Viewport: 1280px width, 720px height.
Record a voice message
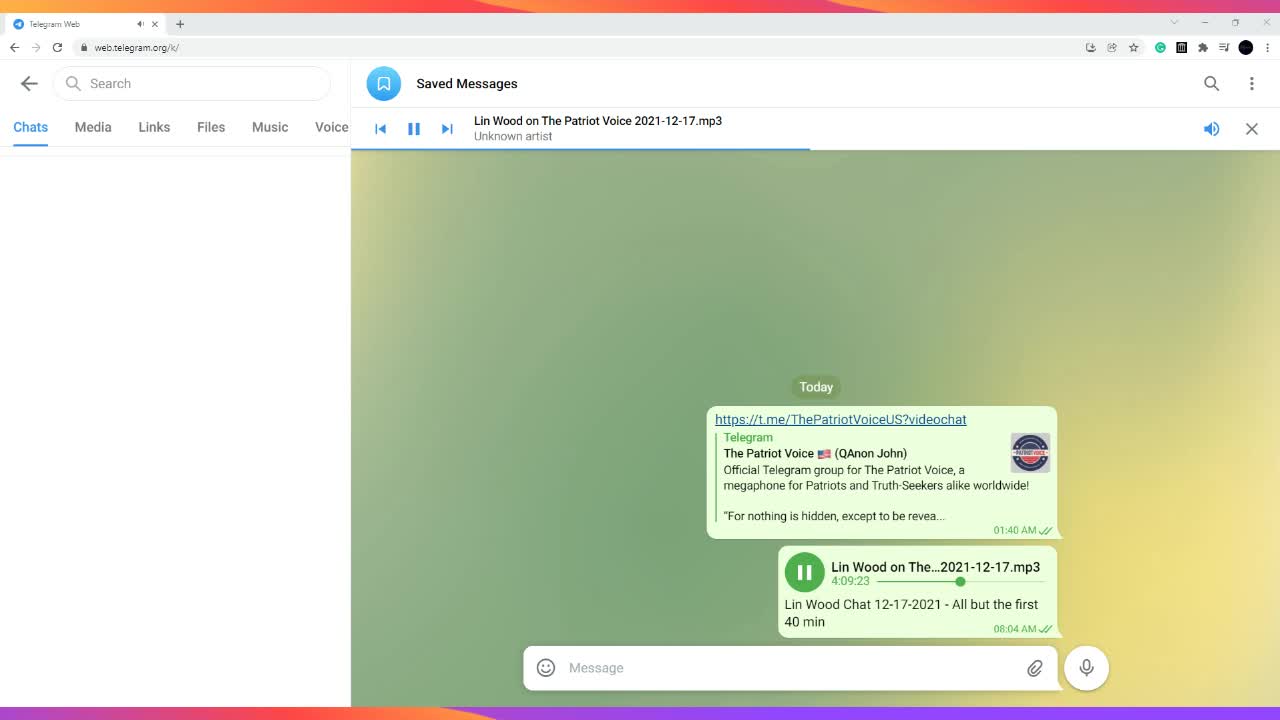(x=1086, y=668)
